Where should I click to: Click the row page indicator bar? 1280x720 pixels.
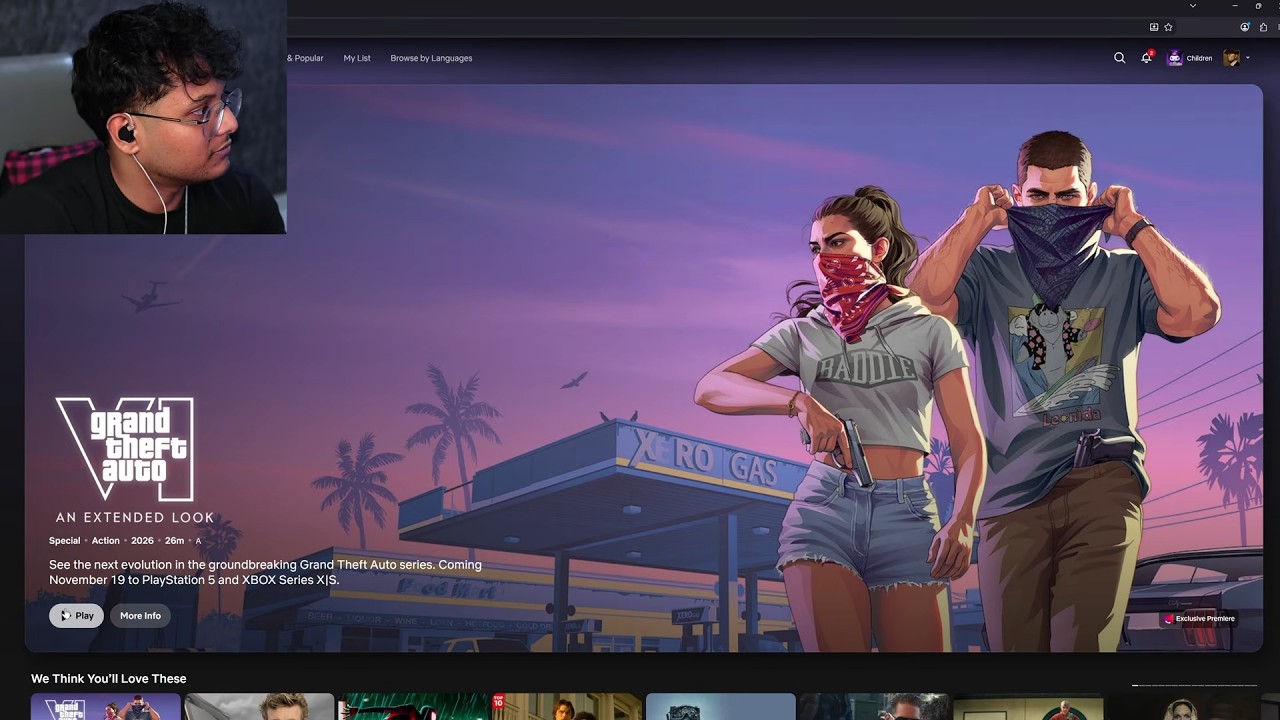pos(1194,686)
